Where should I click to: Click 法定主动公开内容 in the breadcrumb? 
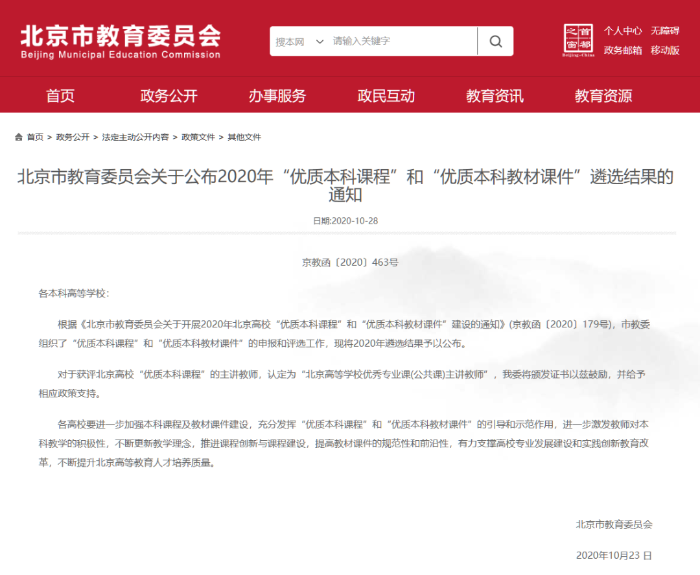[x=135, y=137]
